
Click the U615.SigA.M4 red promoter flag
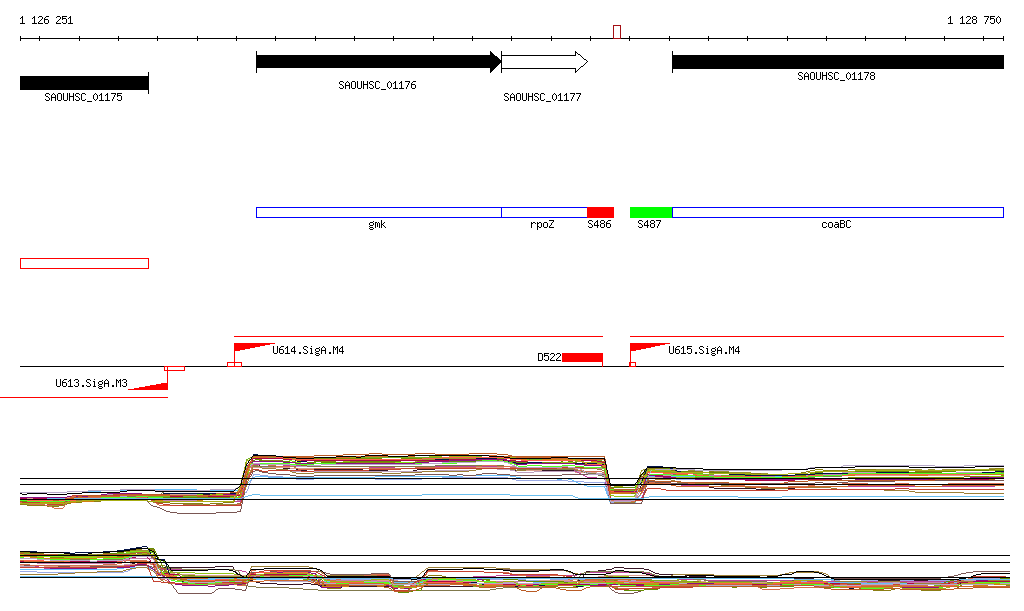pyautogui.click(x=650, y=347)
